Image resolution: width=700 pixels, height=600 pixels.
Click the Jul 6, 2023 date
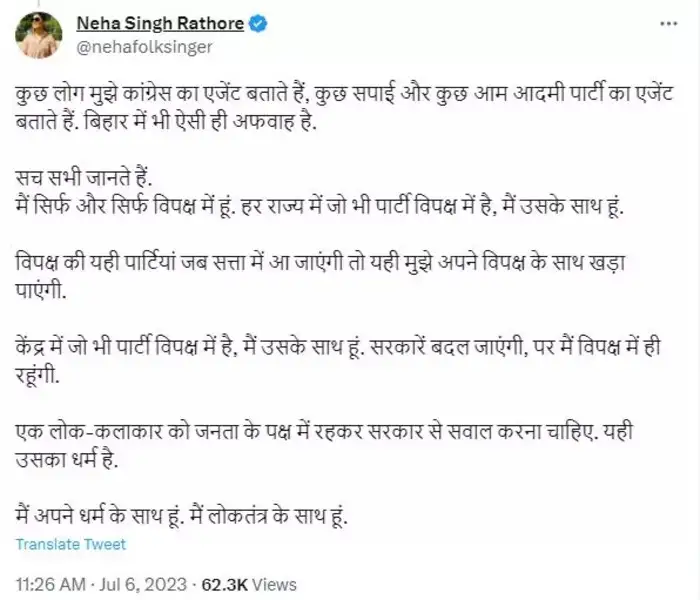click(143, 584)
